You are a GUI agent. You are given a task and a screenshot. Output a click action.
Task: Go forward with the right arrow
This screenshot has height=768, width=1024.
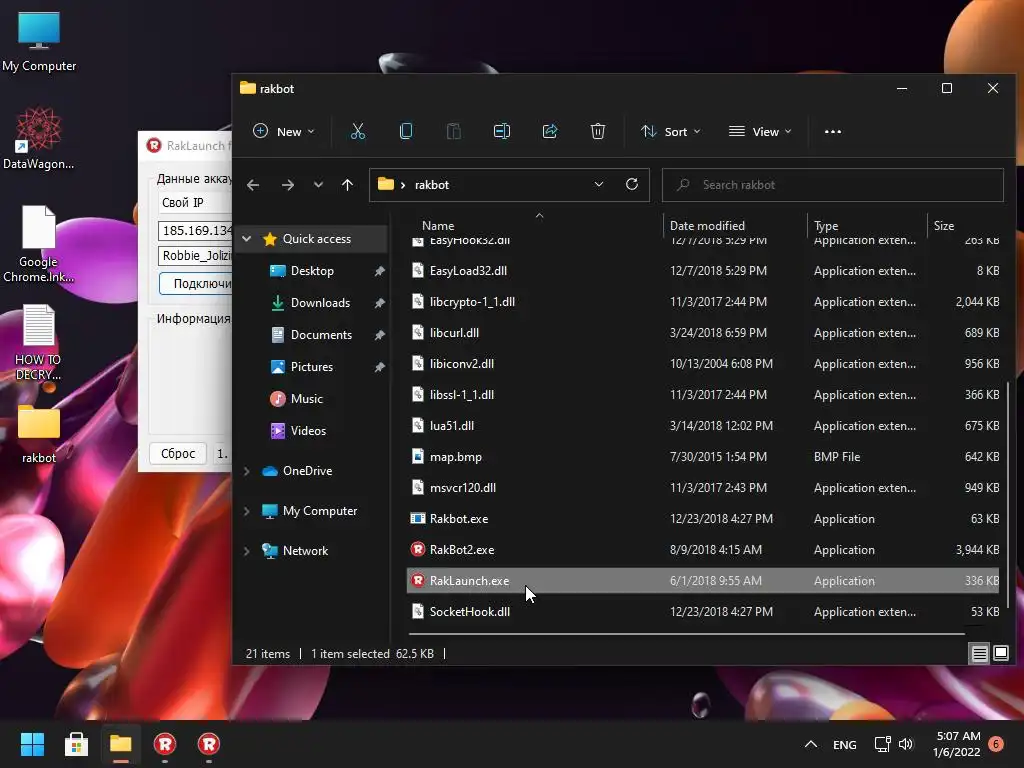click(x=287, y=185)
